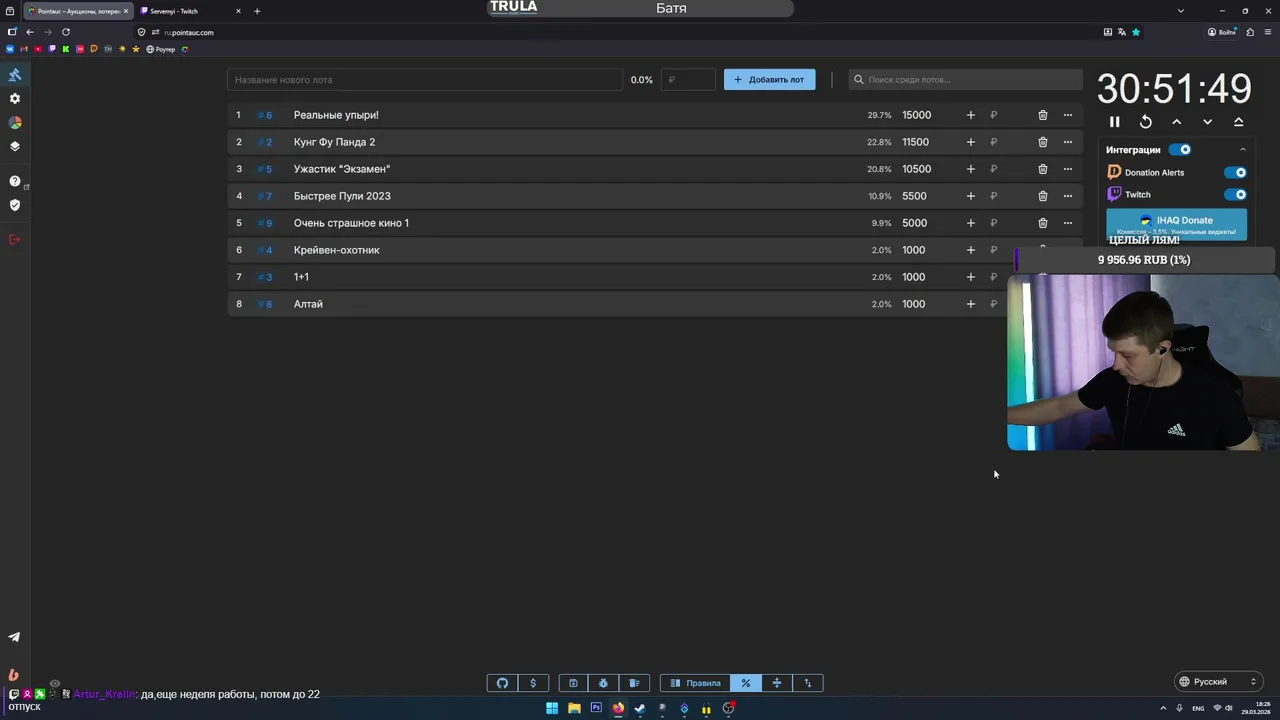Add amount to Крейвен-охотник with plus
Viewport: 1280px width, 720px height.
970,250
